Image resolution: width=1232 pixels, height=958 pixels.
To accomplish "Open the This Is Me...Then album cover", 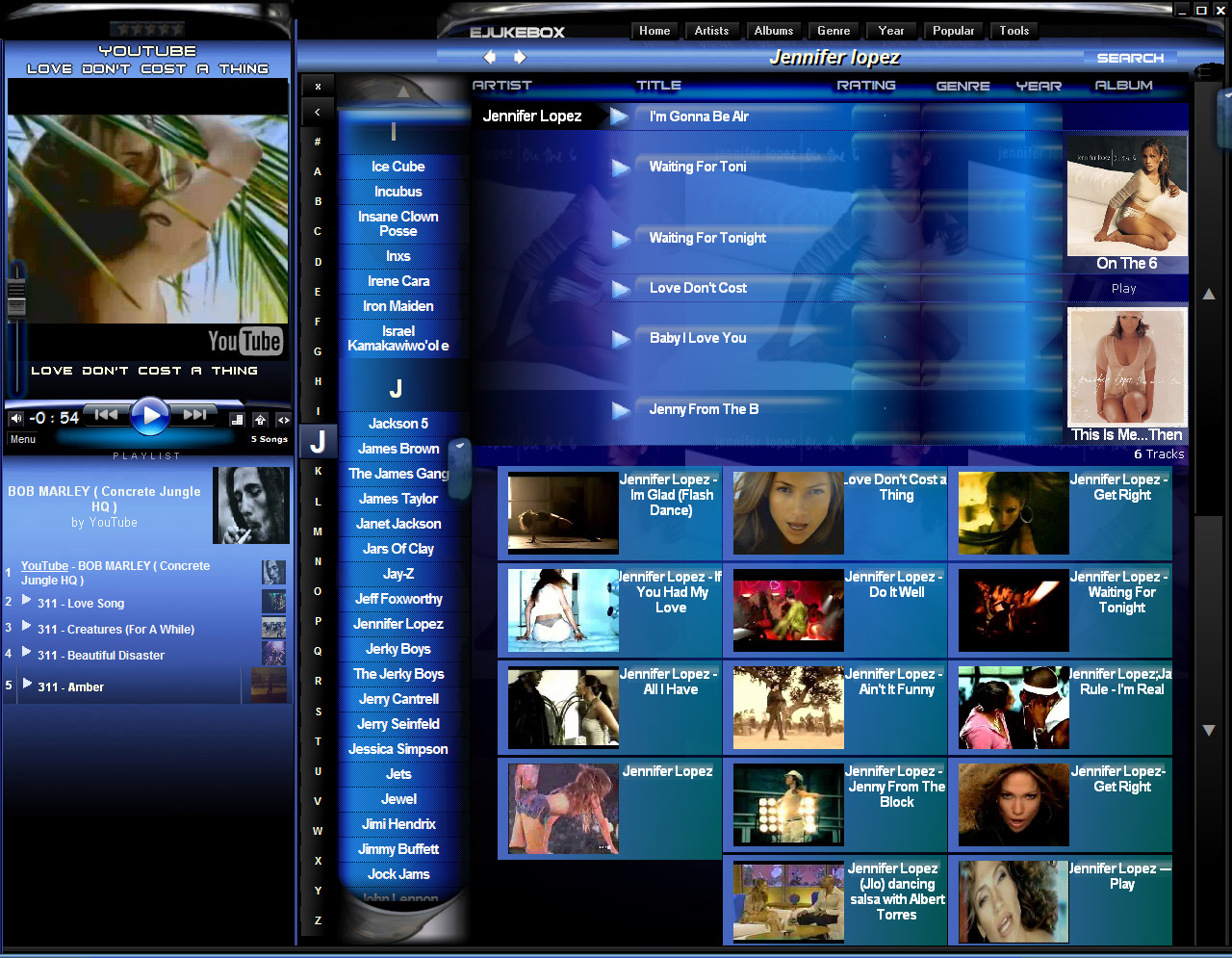I will point(1127,368).
